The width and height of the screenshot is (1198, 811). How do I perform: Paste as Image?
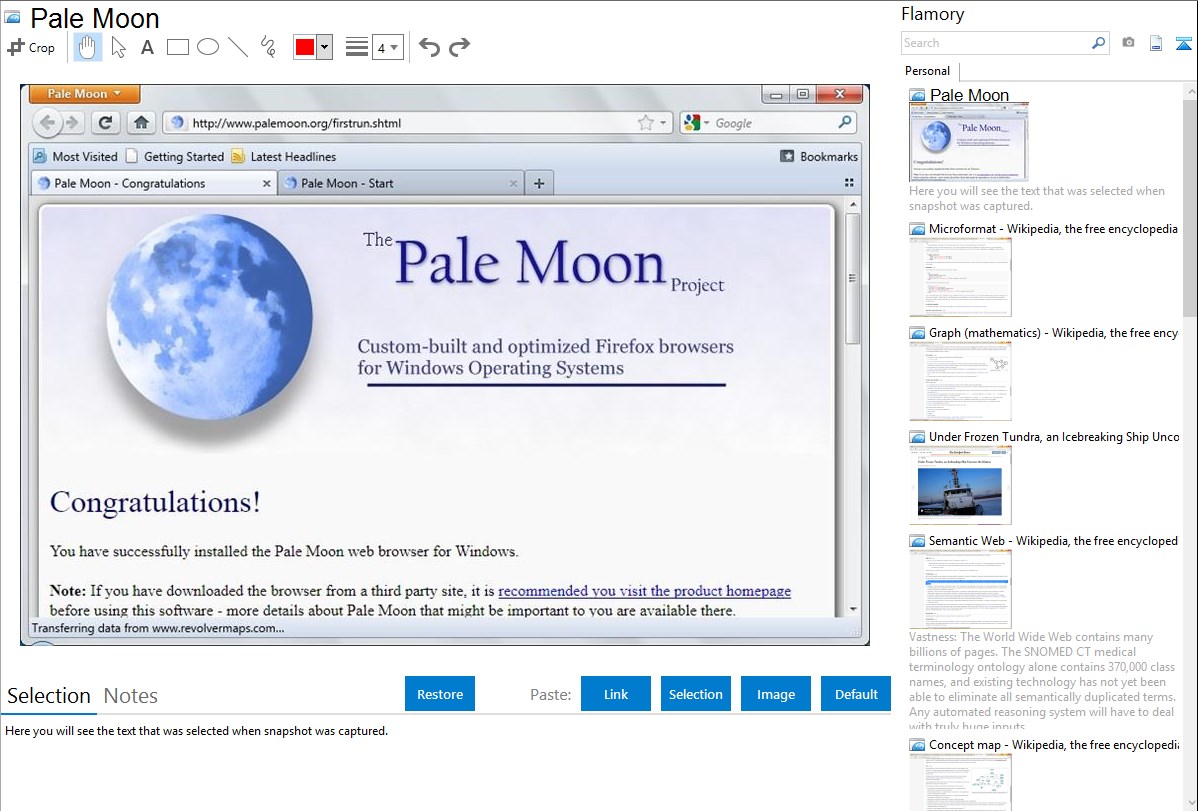[x=776, y=694]
